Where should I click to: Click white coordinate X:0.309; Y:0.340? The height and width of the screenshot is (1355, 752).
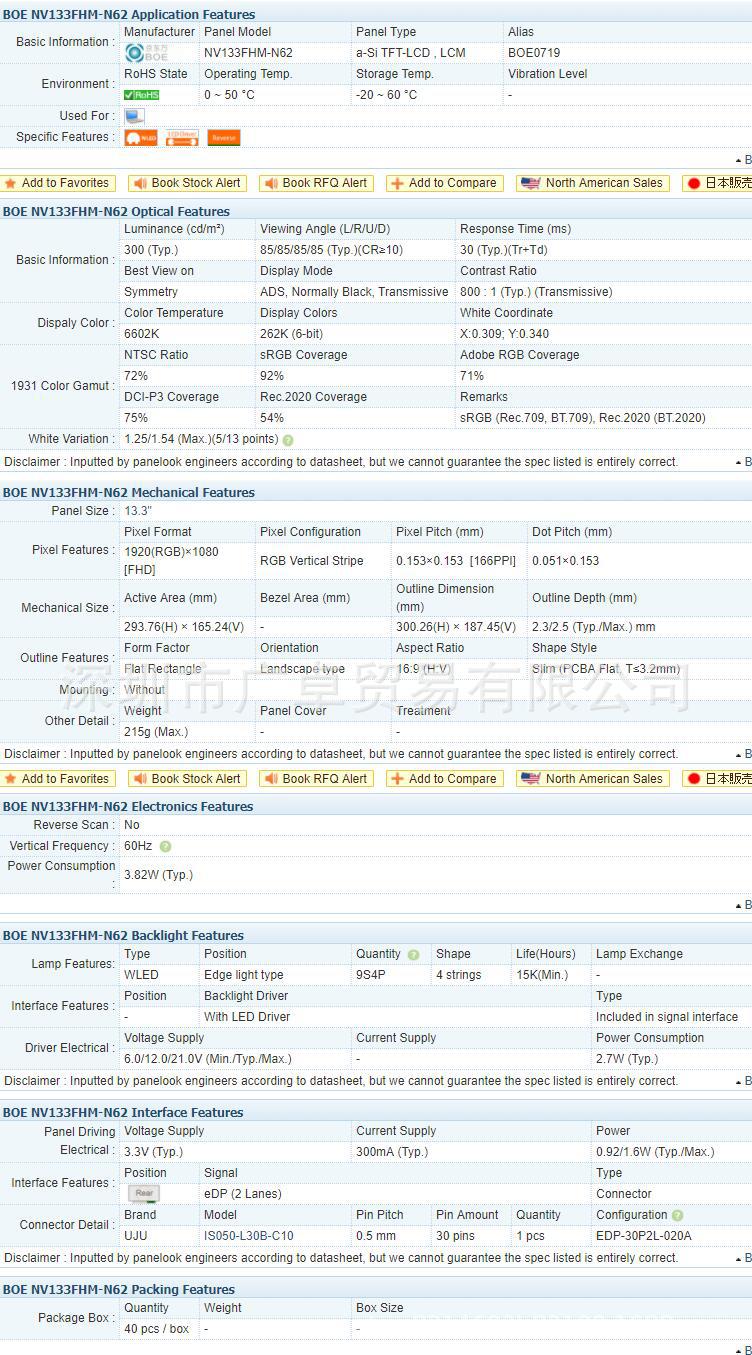point(504,334)
